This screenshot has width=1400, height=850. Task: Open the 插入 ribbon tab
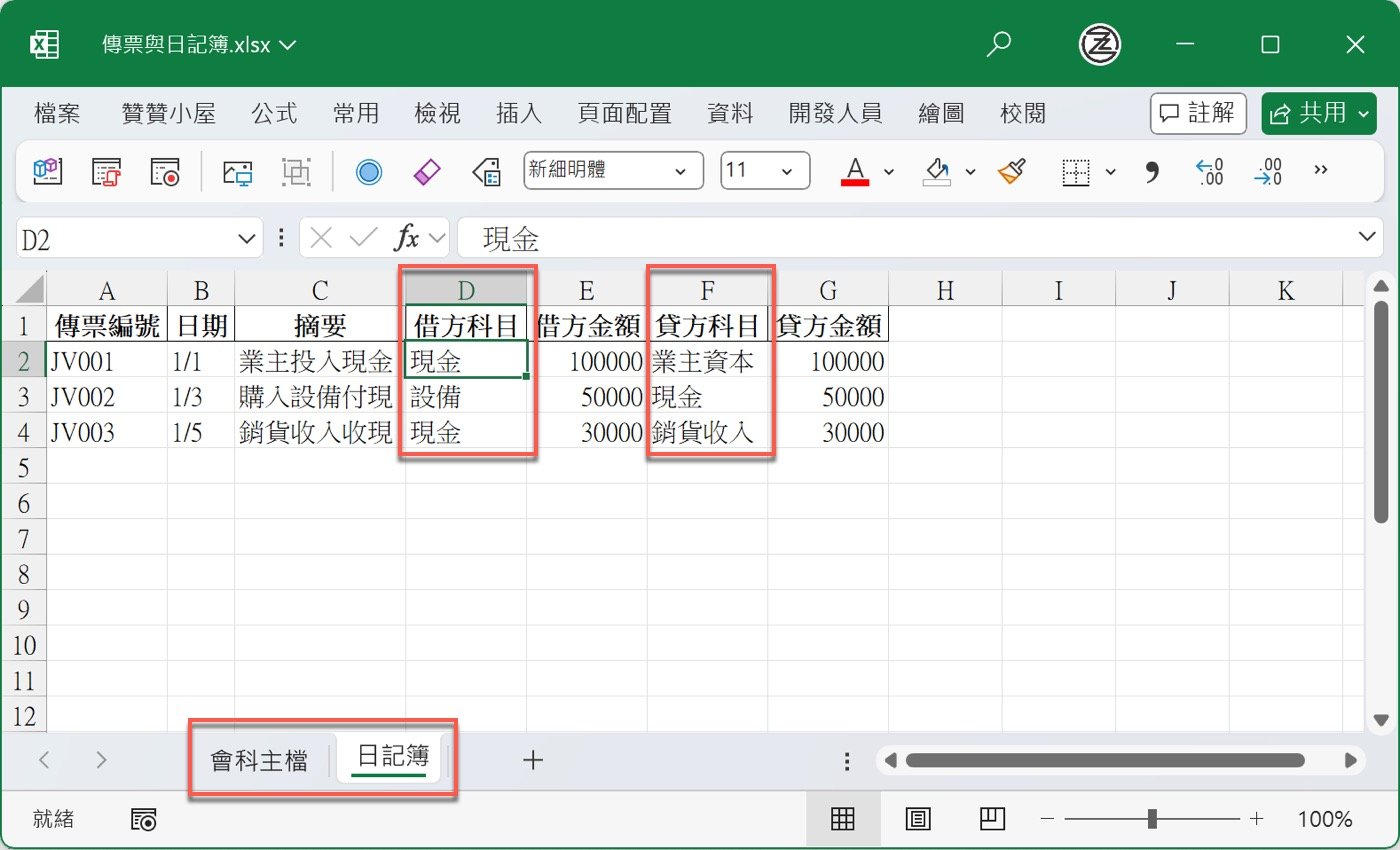point(518,113)
